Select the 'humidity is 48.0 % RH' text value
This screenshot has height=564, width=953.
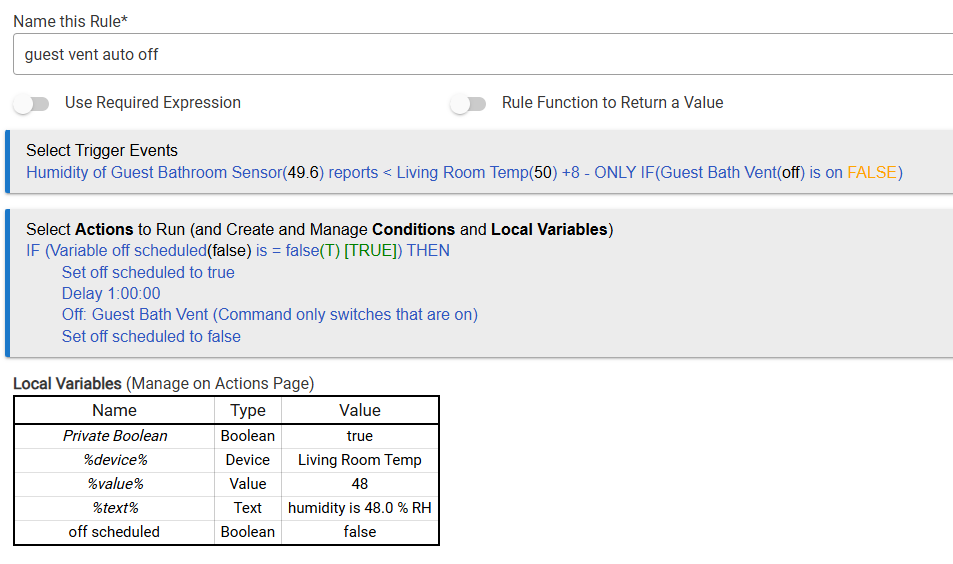(x=360, y=508)
